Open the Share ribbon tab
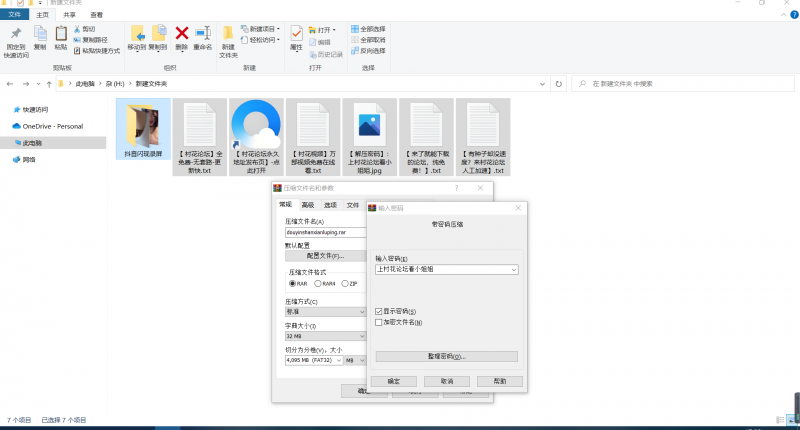Image resolution: width=800 pixels, height=430 pixels. pos(69,15)
